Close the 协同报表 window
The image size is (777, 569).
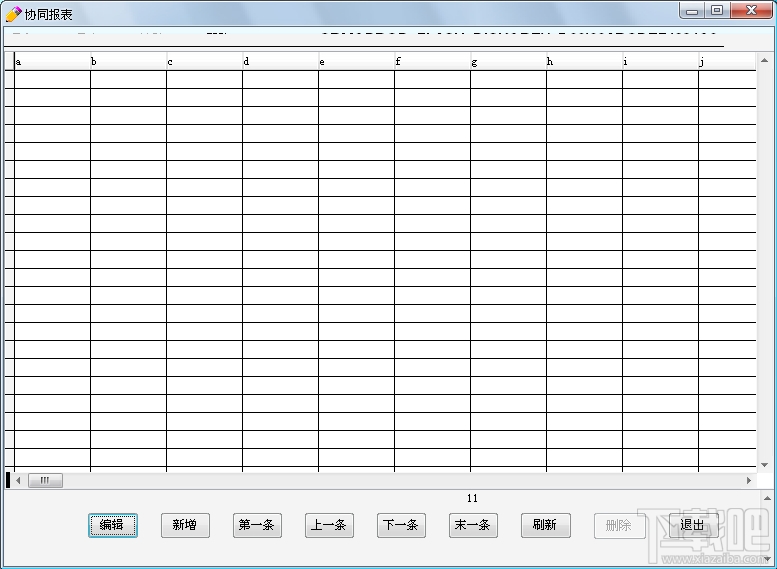coord(751,10)
